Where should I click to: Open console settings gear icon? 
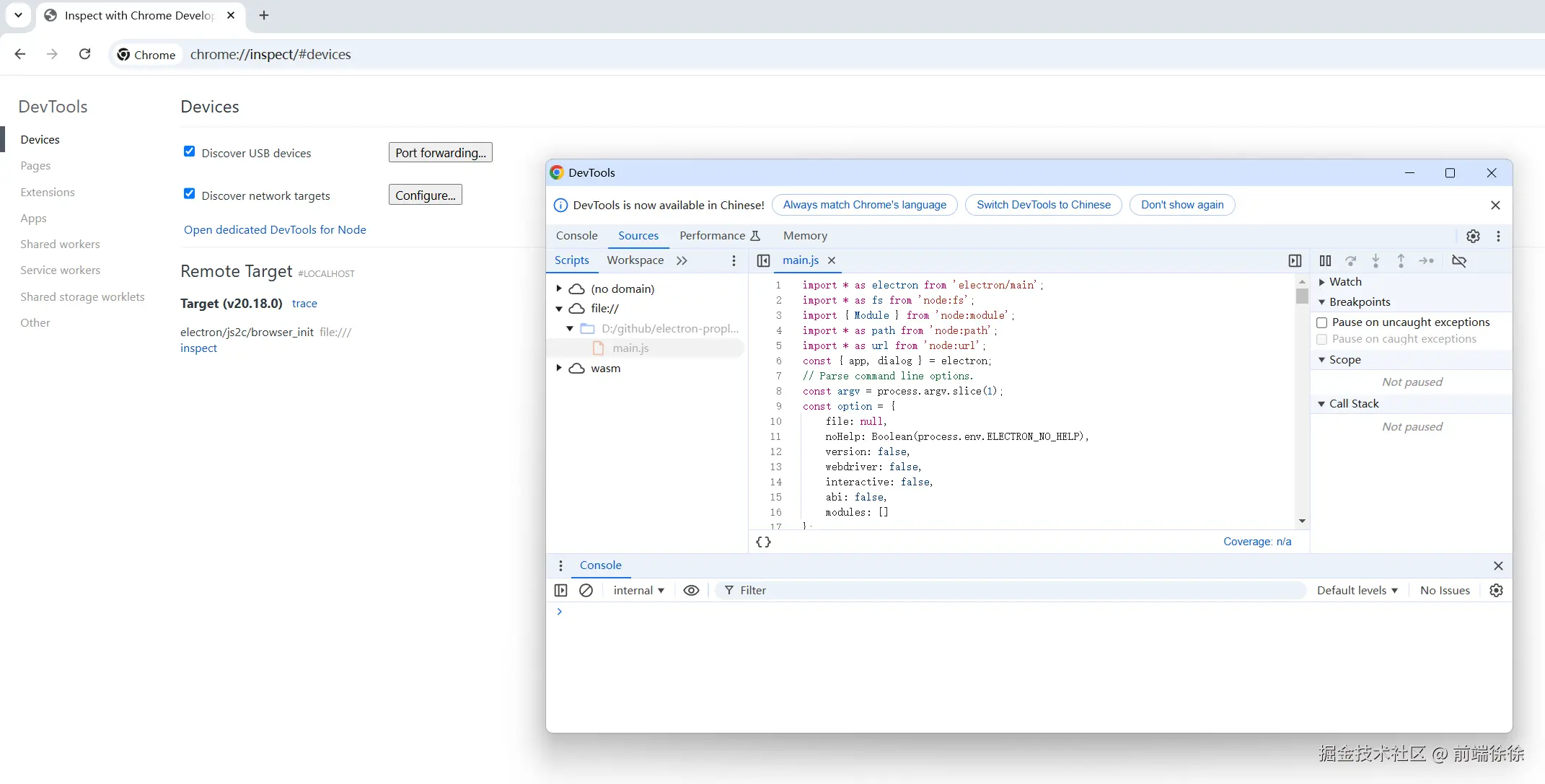tap(1496, 590)
